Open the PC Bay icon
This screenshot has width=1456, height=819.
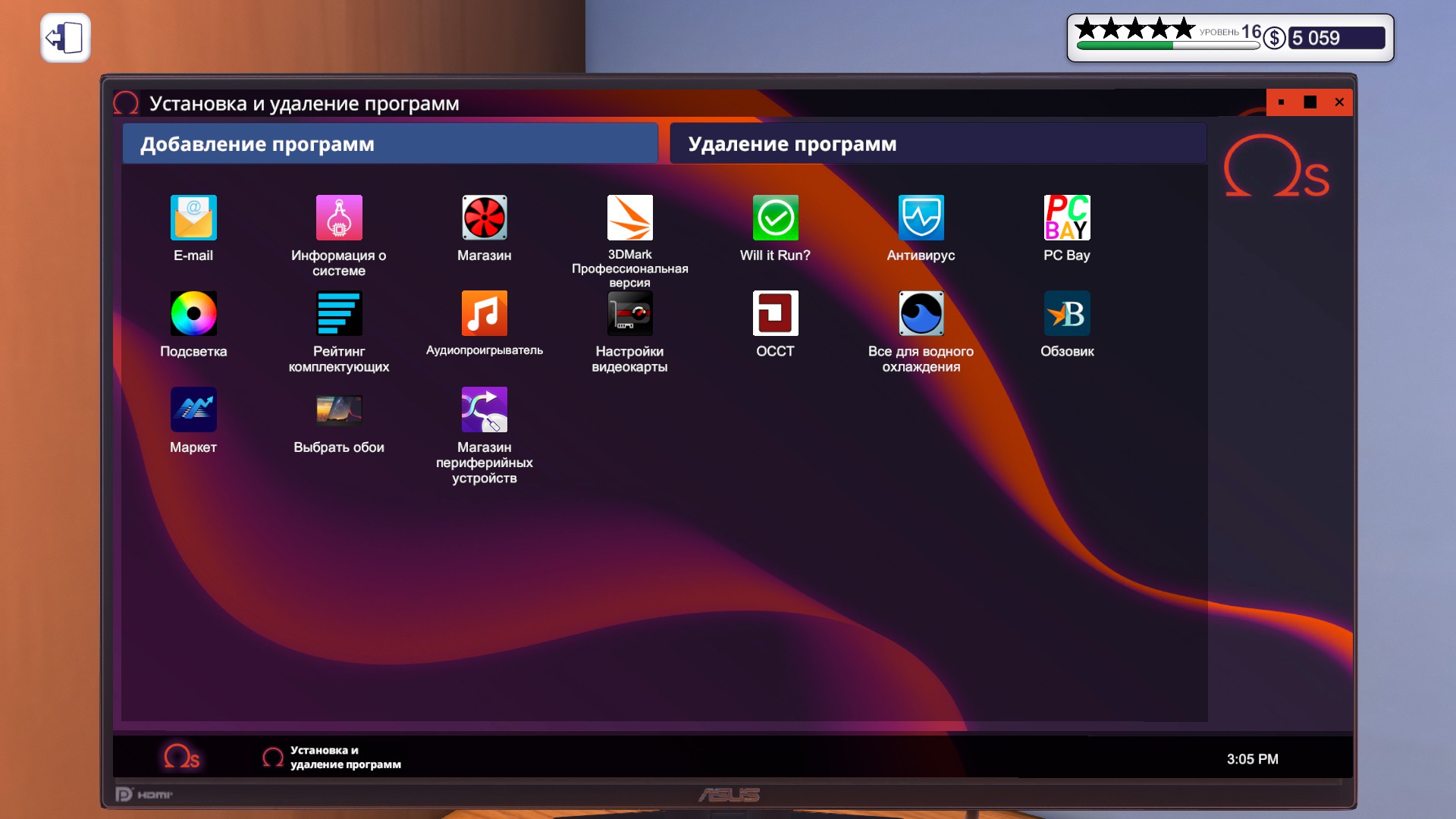coord(1066,218)
